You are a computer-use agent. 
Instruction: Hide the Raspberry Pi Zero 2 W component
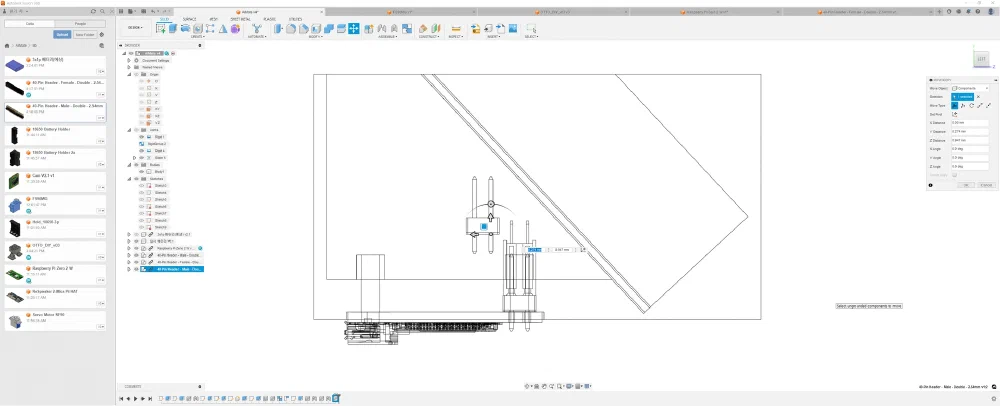(x=137, y=247)
